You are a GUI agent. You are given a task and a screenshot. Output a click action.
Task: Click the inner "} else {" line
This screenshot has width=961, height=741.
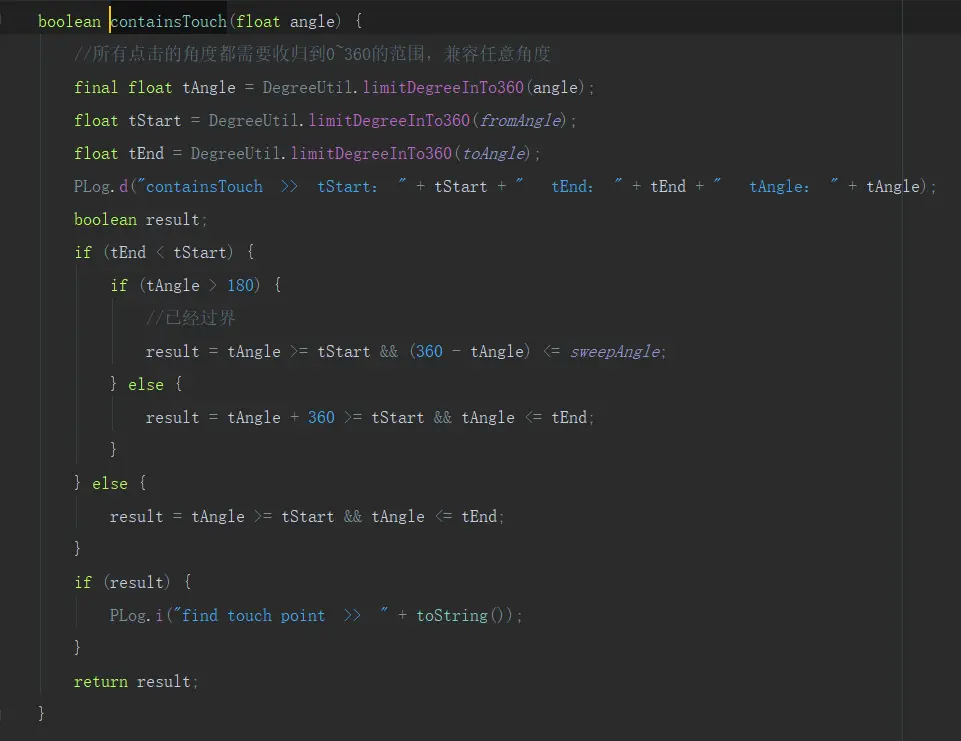(x=146, y=385)
